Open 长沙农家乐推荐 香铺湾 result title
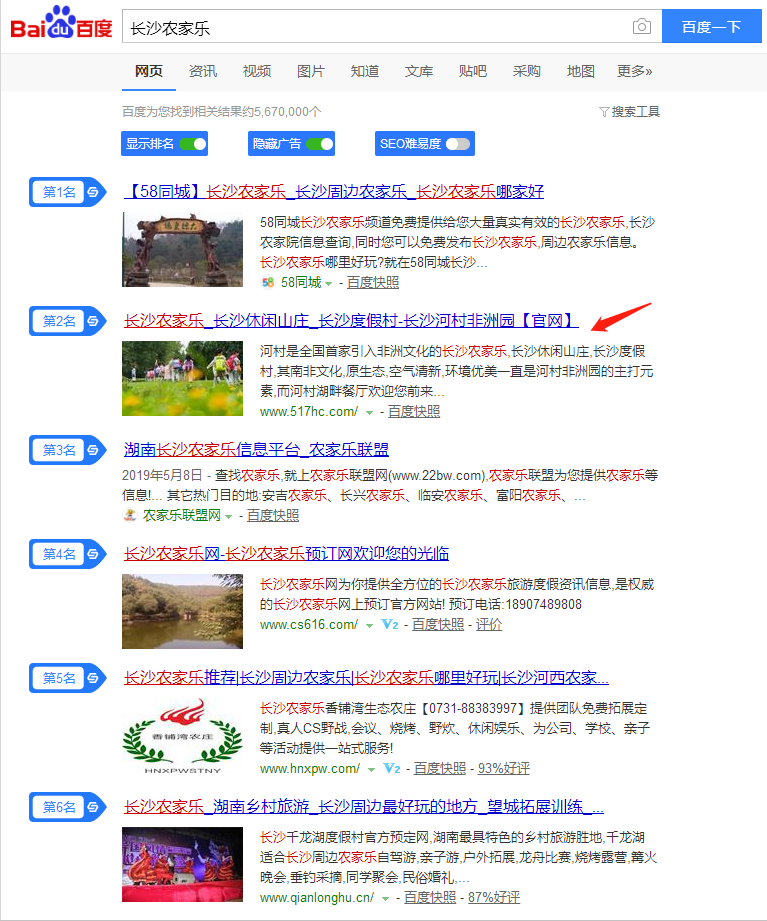 (x=366, y=677)
